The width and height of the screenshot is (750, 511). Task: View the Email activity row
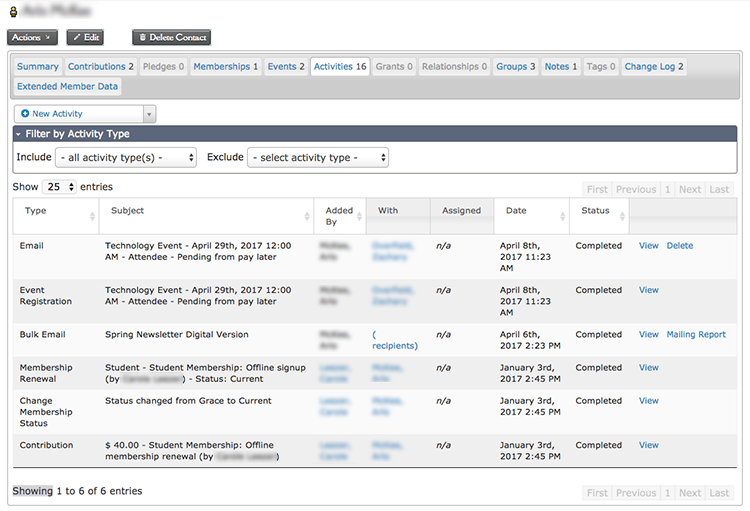point(649,245)
